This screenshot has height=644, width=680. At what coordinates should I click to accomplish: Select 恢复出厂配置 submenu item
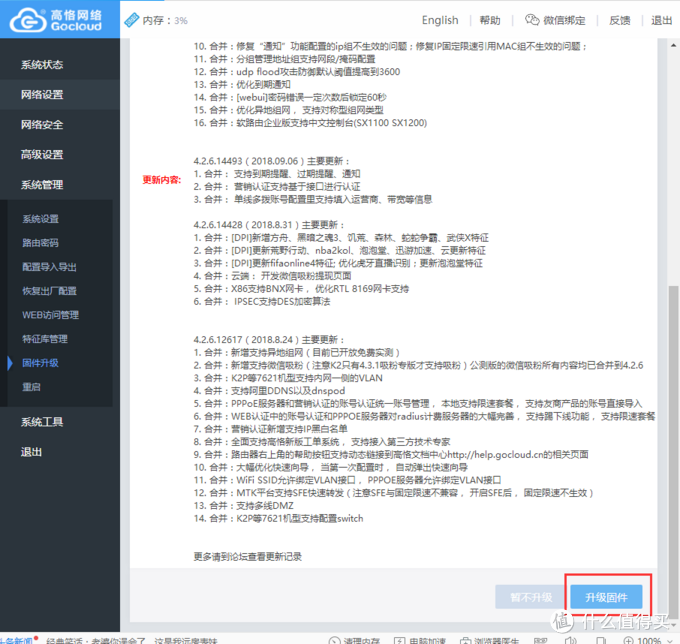[x=49, y=291]
